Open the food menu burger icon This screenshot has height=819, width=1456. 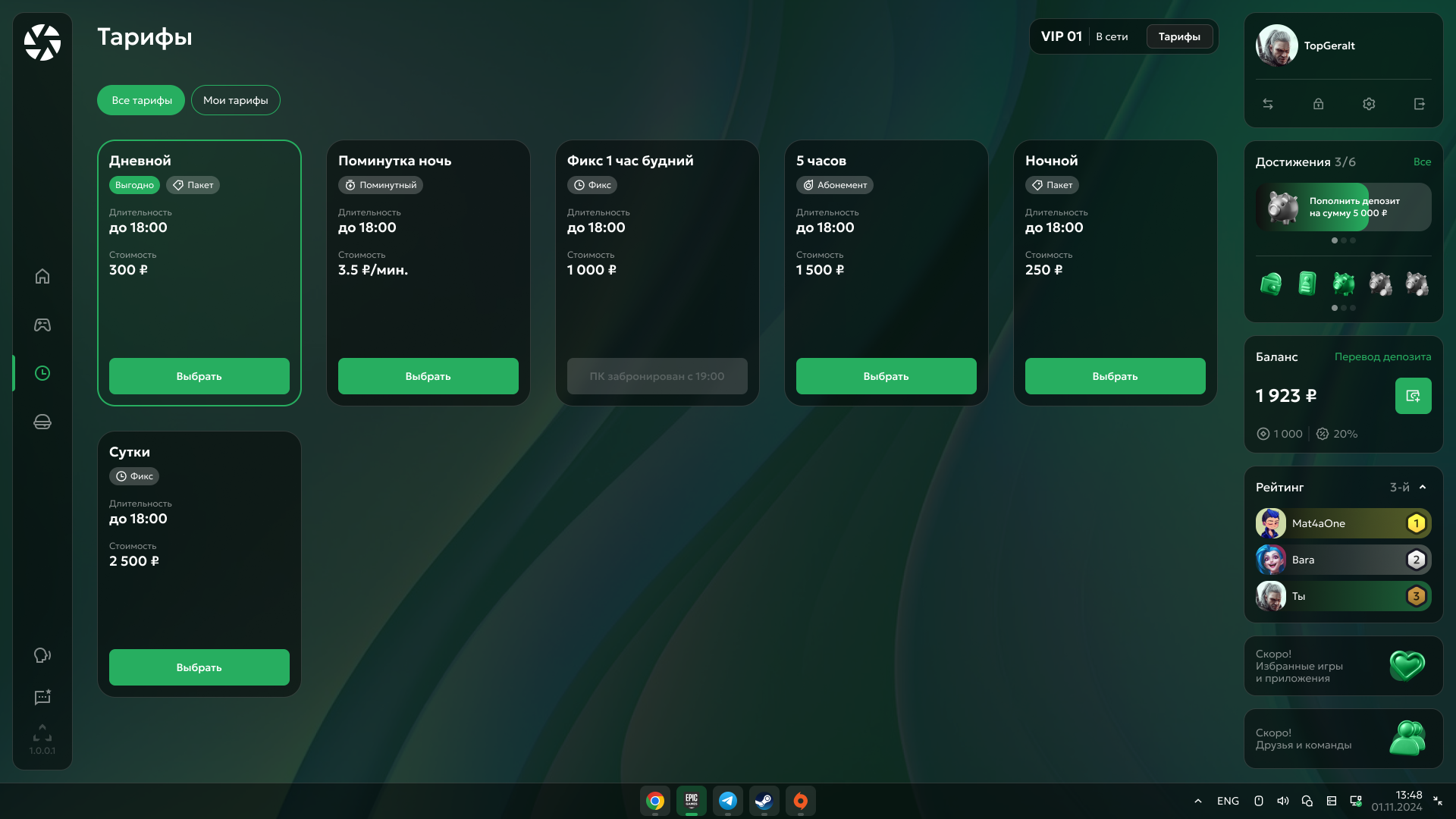click(42, 422)
